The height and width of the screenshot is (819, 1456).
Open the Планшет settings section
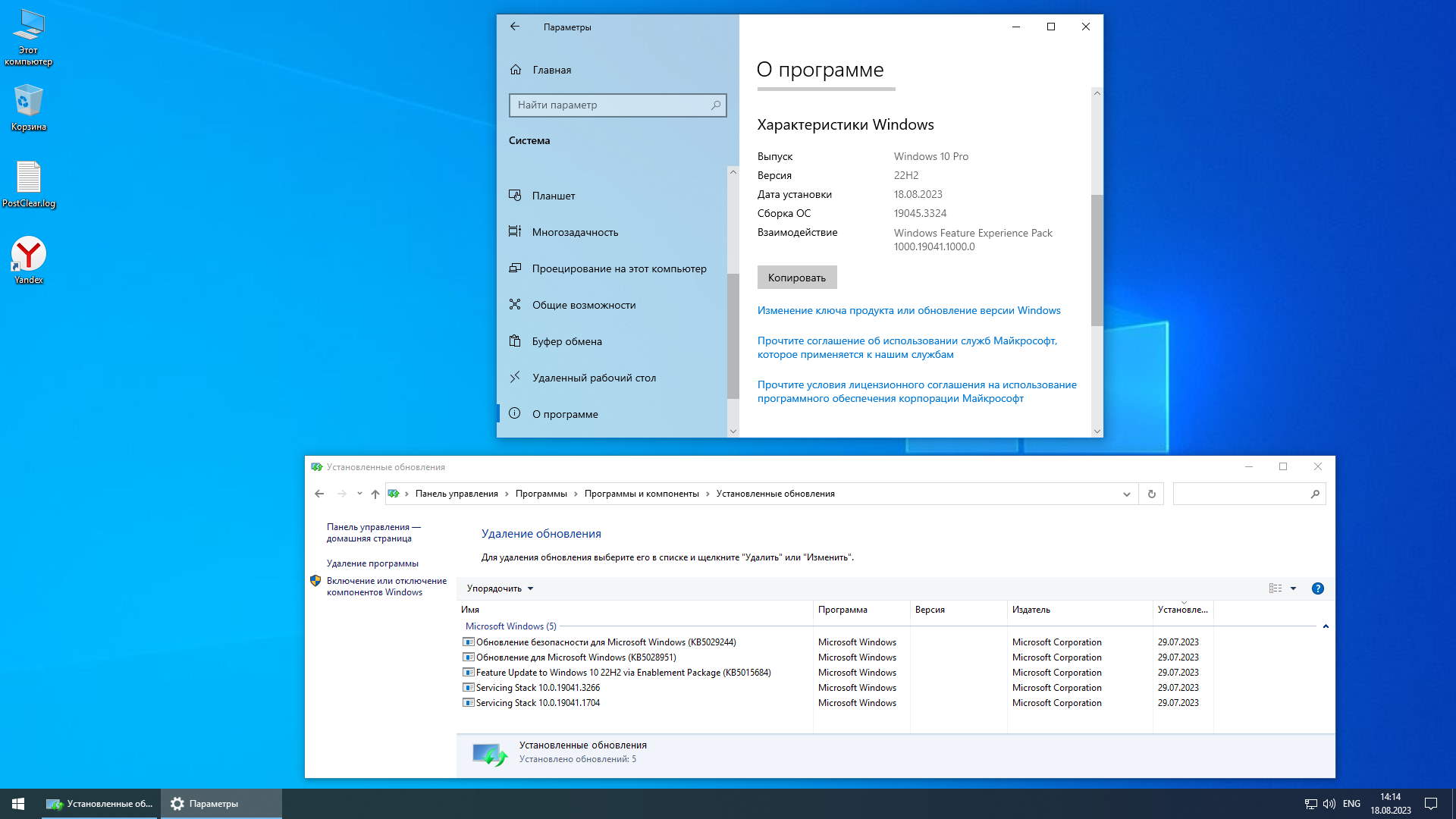click(553, 196)
